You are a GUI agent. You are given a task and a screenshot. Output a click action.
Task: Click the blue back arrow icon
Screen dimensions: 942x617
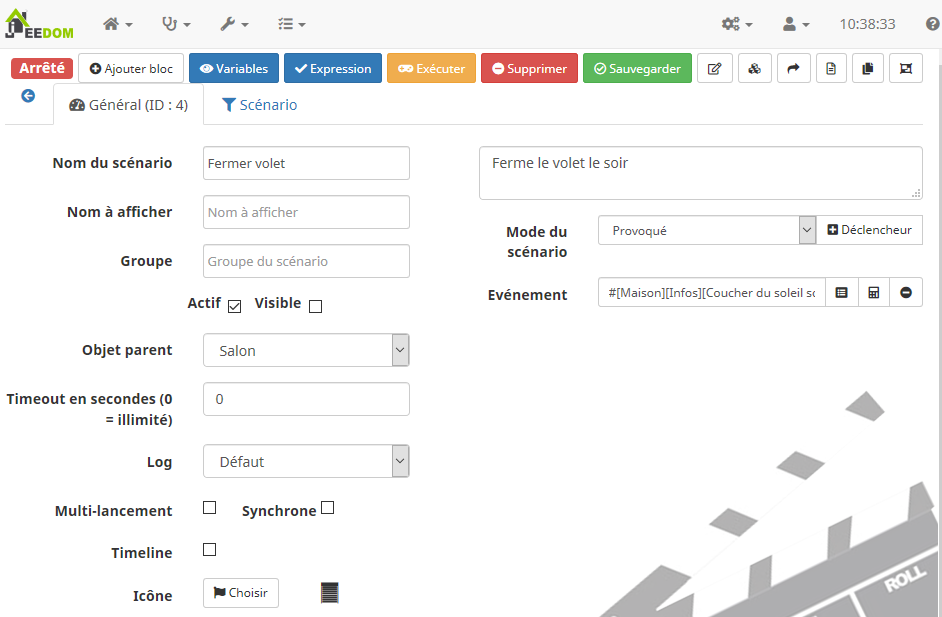(28, 96)
